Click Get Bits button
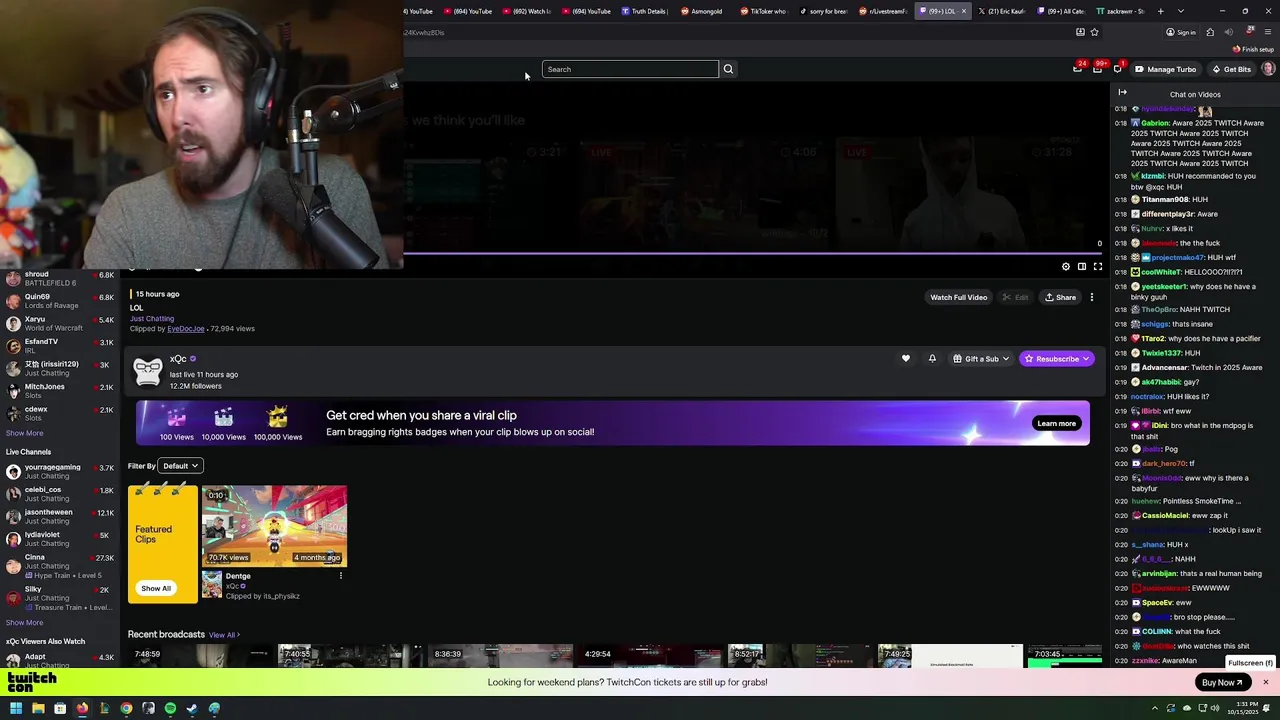Image resolution: width=1280 pixels, height=720 pixels. (1231, 69)
